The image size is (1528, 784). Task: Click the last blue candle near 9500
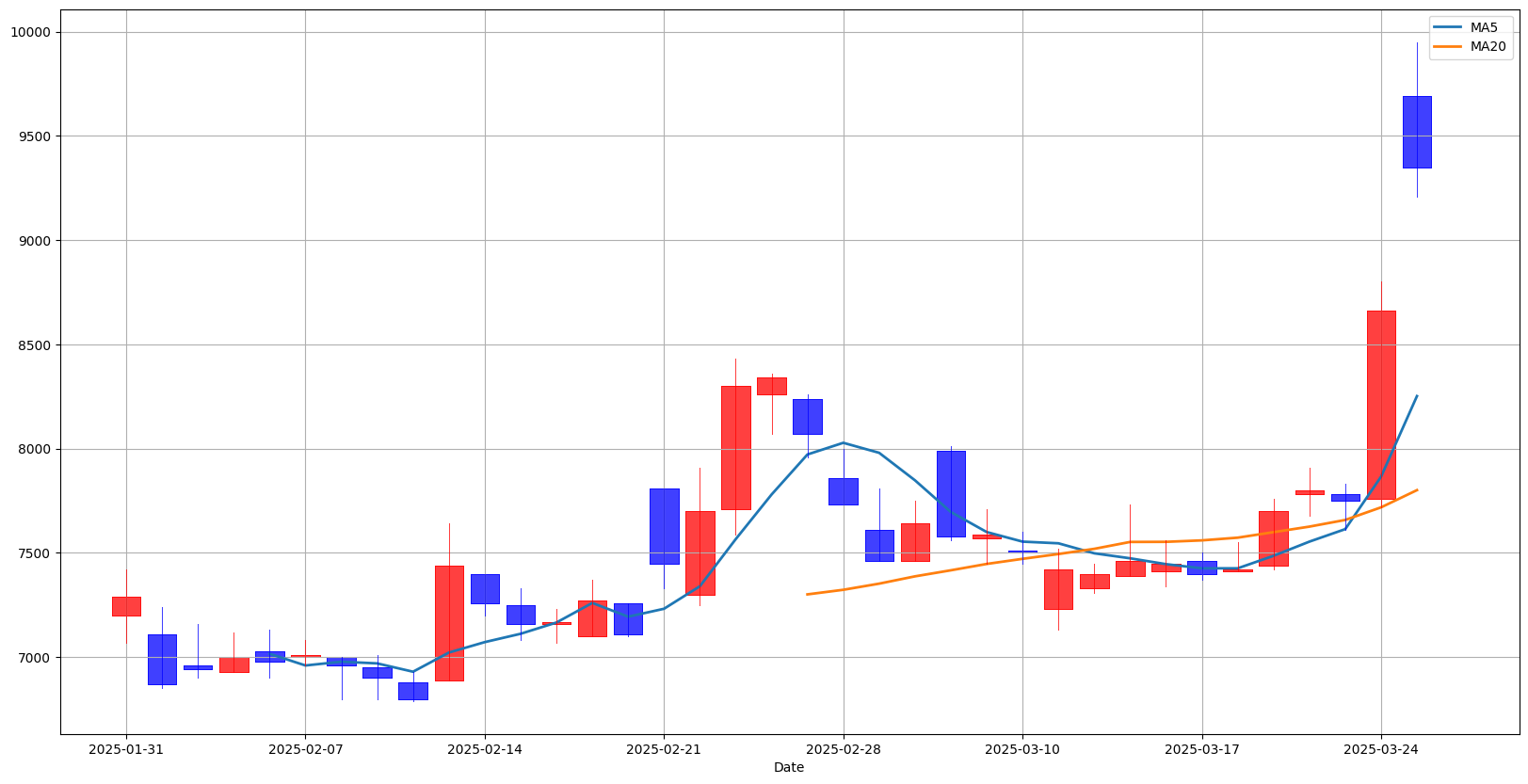(1417, 132)
